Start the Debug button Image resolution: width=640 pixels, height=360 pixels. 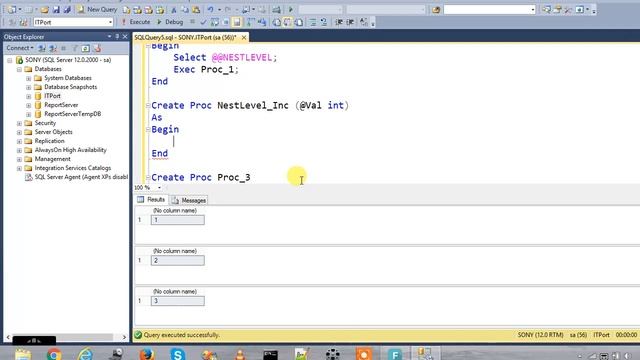coord(170,22)
